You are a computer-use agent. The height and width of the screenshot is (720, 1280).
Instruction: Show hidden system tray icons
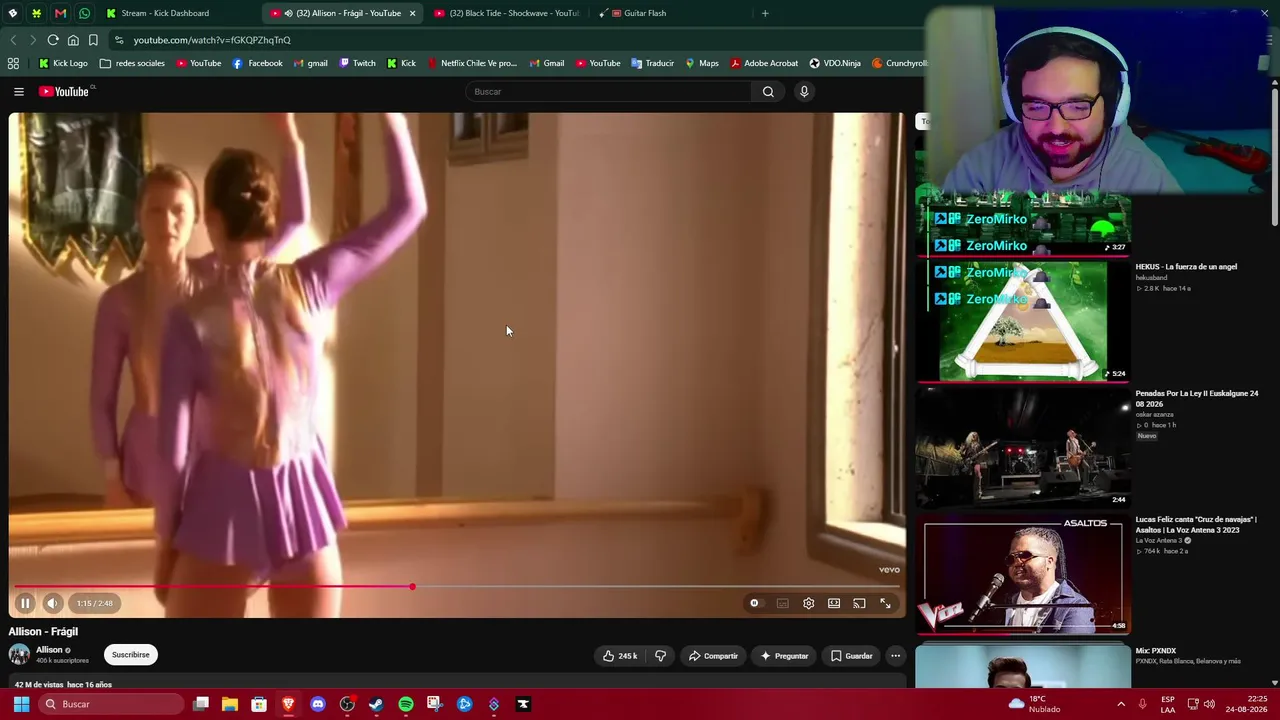[1121, 704]
